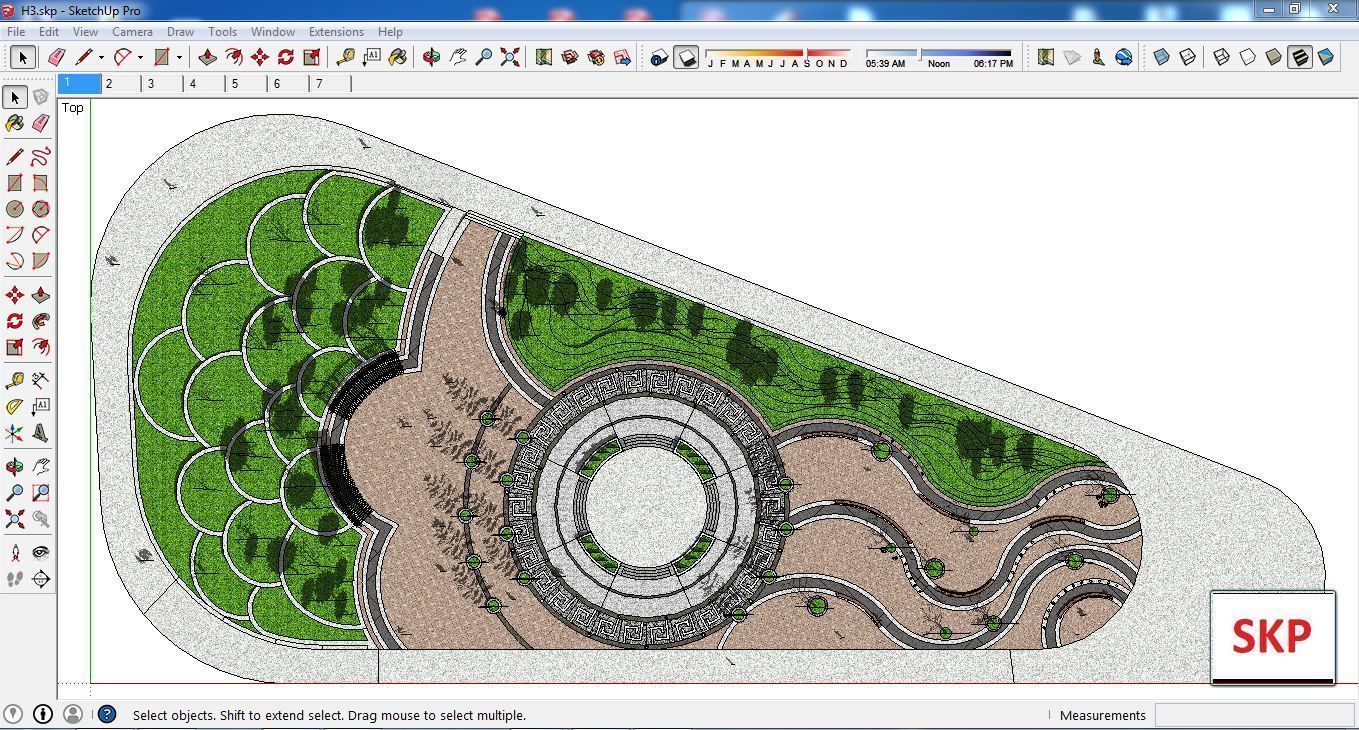1359x730 pixels.
Task: Switch to scene tab 5
Action: 247,84
